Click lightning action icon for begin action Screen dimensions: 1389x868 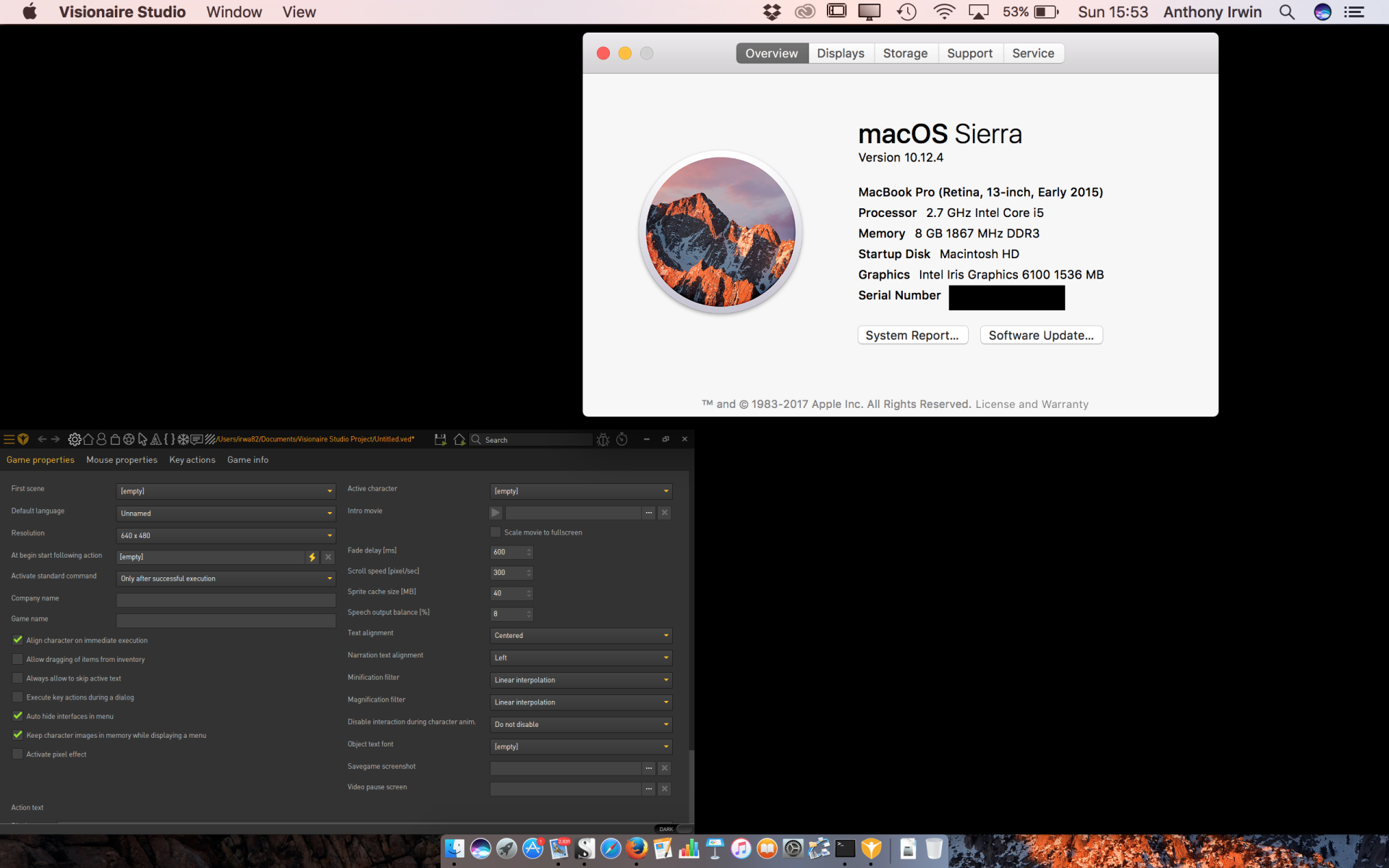(313, 557)
